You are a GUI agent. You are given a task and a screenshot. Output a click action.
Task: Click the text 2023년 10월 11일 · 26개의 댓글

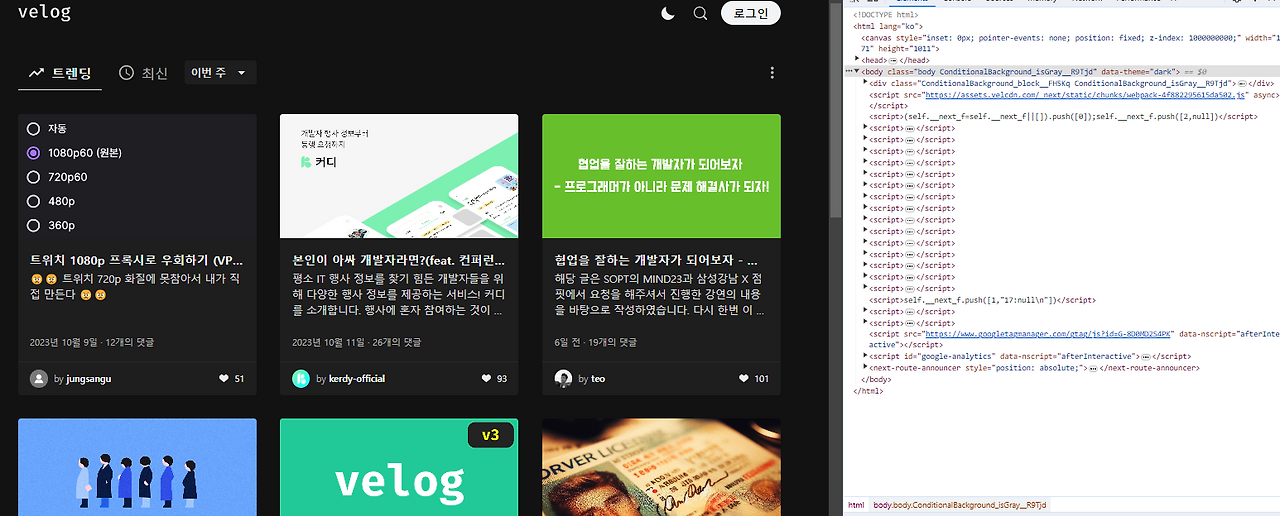click(x=356, y=342)
